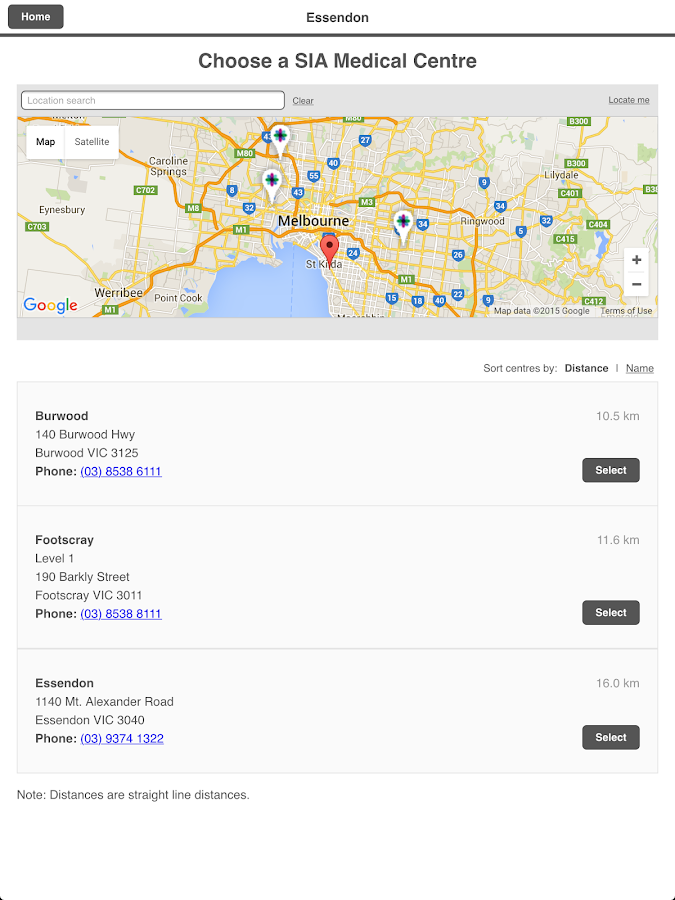This screenshot has width=675, height=900.
Task: Click the 16.0 km distance value
Action: coord(618,683)
